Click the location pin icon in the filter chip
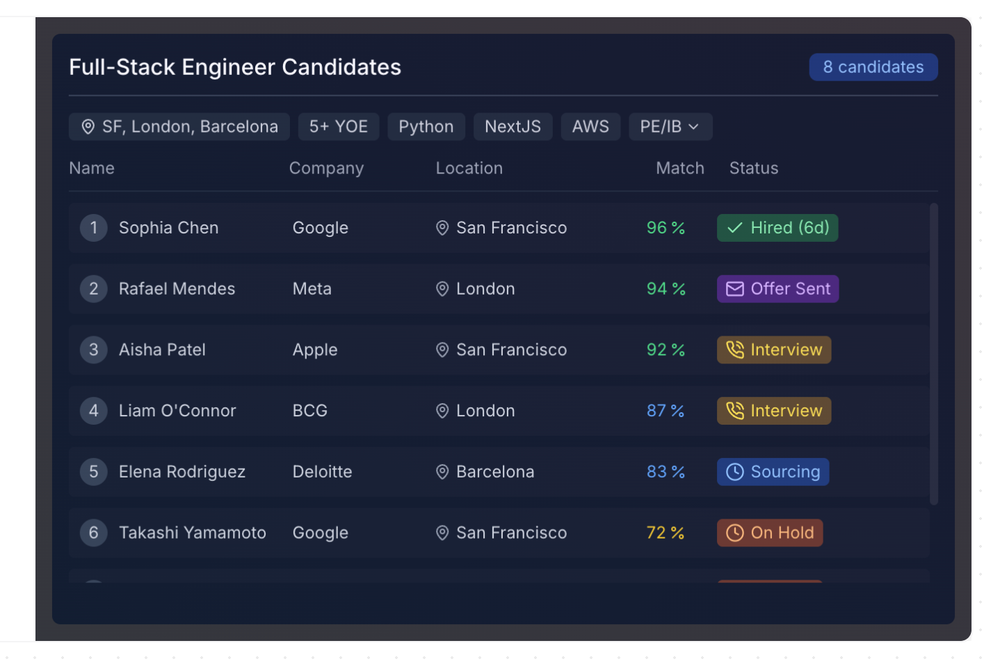This screenshot has height=663, width=1000. 89,126
